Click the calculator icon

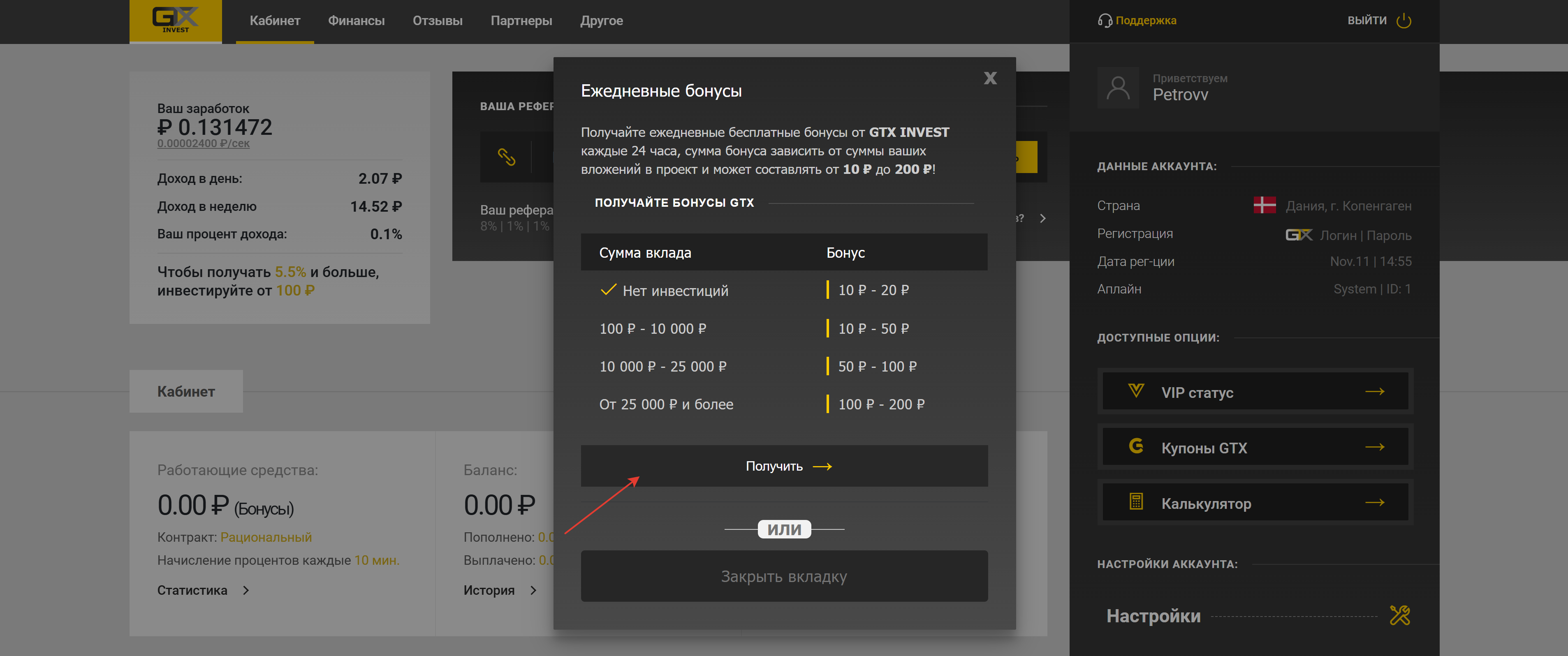[1136, 501]
